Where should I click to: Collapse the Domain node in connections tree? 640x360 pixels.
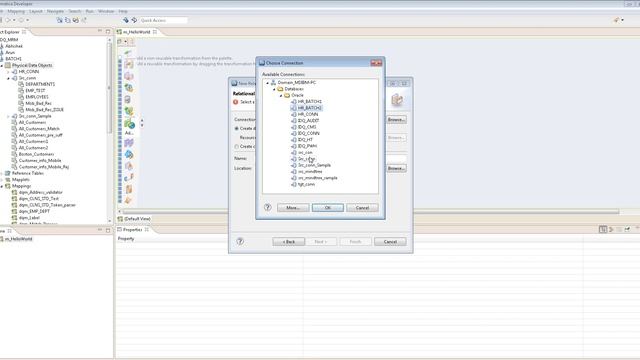pos(268,83)
